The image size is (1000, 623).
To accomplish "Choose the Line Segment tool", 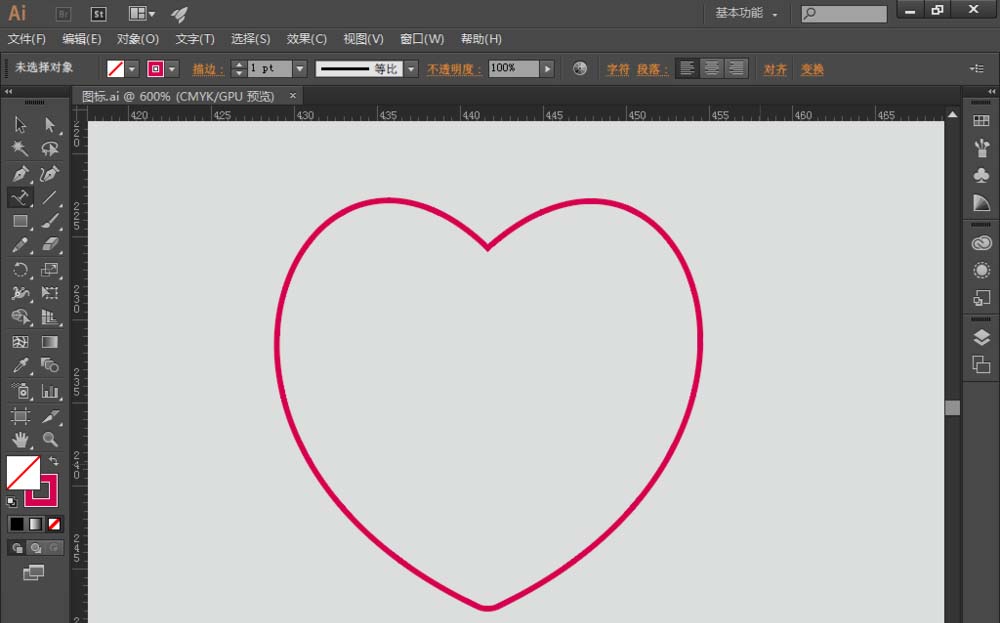I will click(x=50, y=198).
